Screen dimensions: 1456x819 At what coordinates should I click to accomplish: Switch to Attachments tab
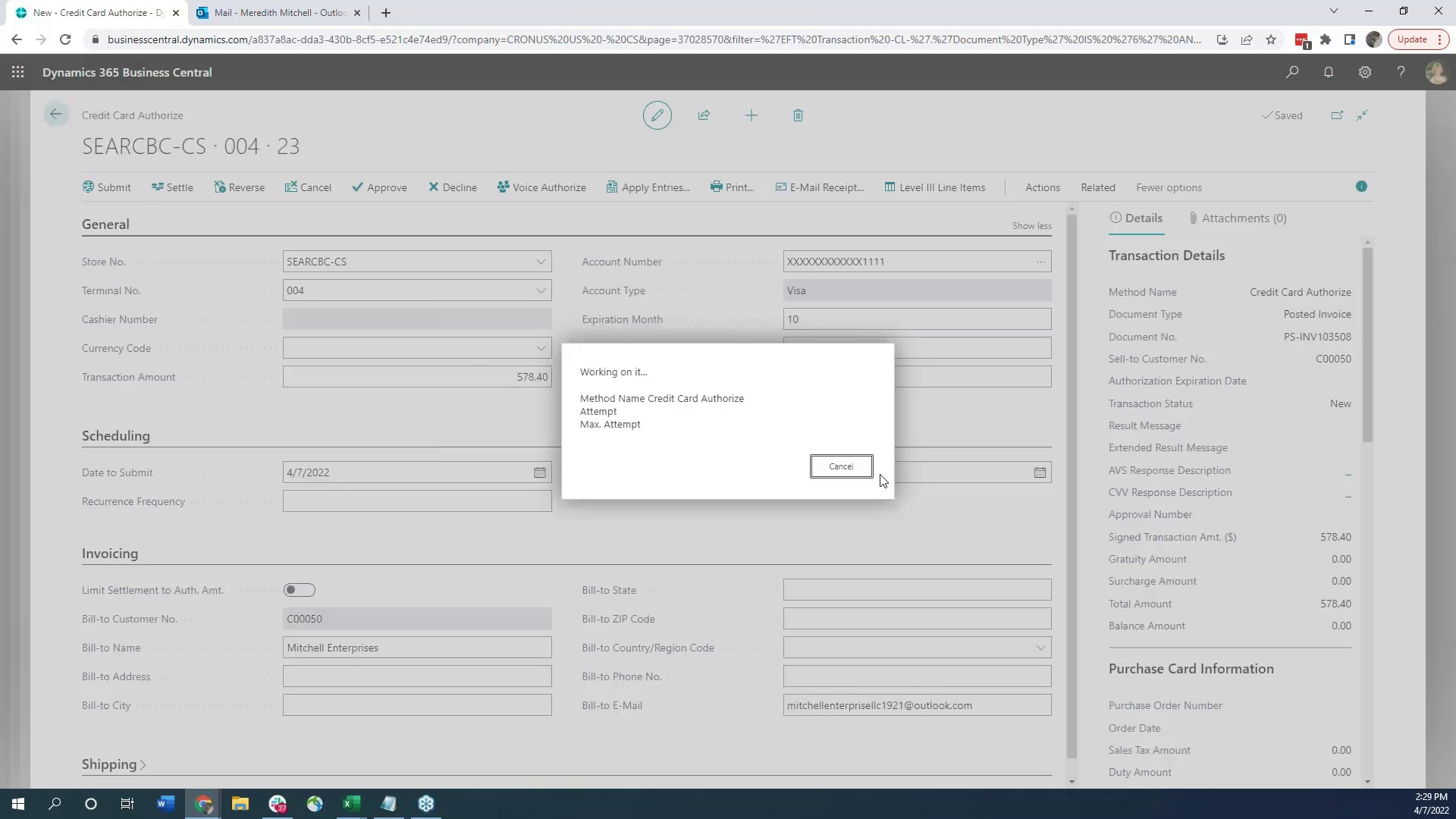coord(1244,218)
